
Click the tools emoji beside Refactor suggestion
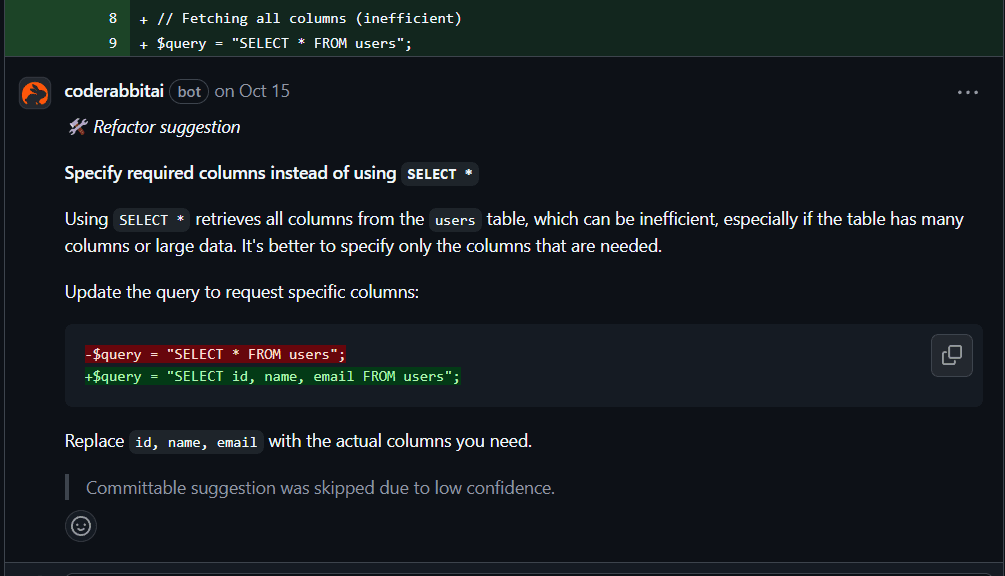coord(77,127)
